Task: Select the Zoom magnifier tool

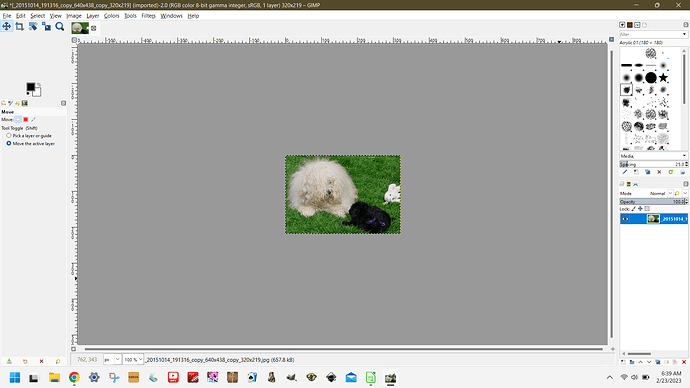Action: (x=60, y=27)
